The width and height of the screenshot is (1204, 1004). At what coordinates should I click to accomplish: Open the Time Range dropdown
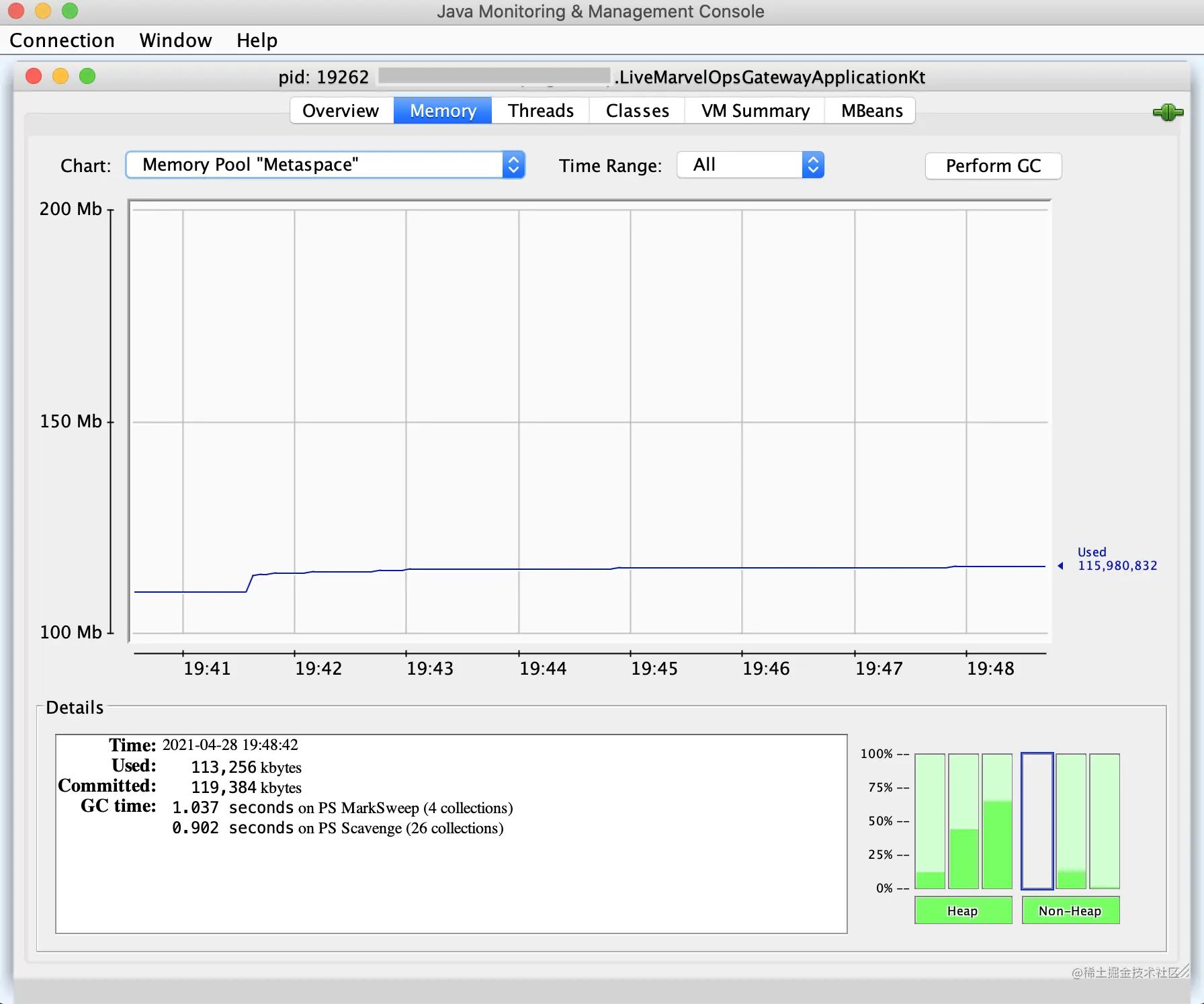tap(750, 165)
